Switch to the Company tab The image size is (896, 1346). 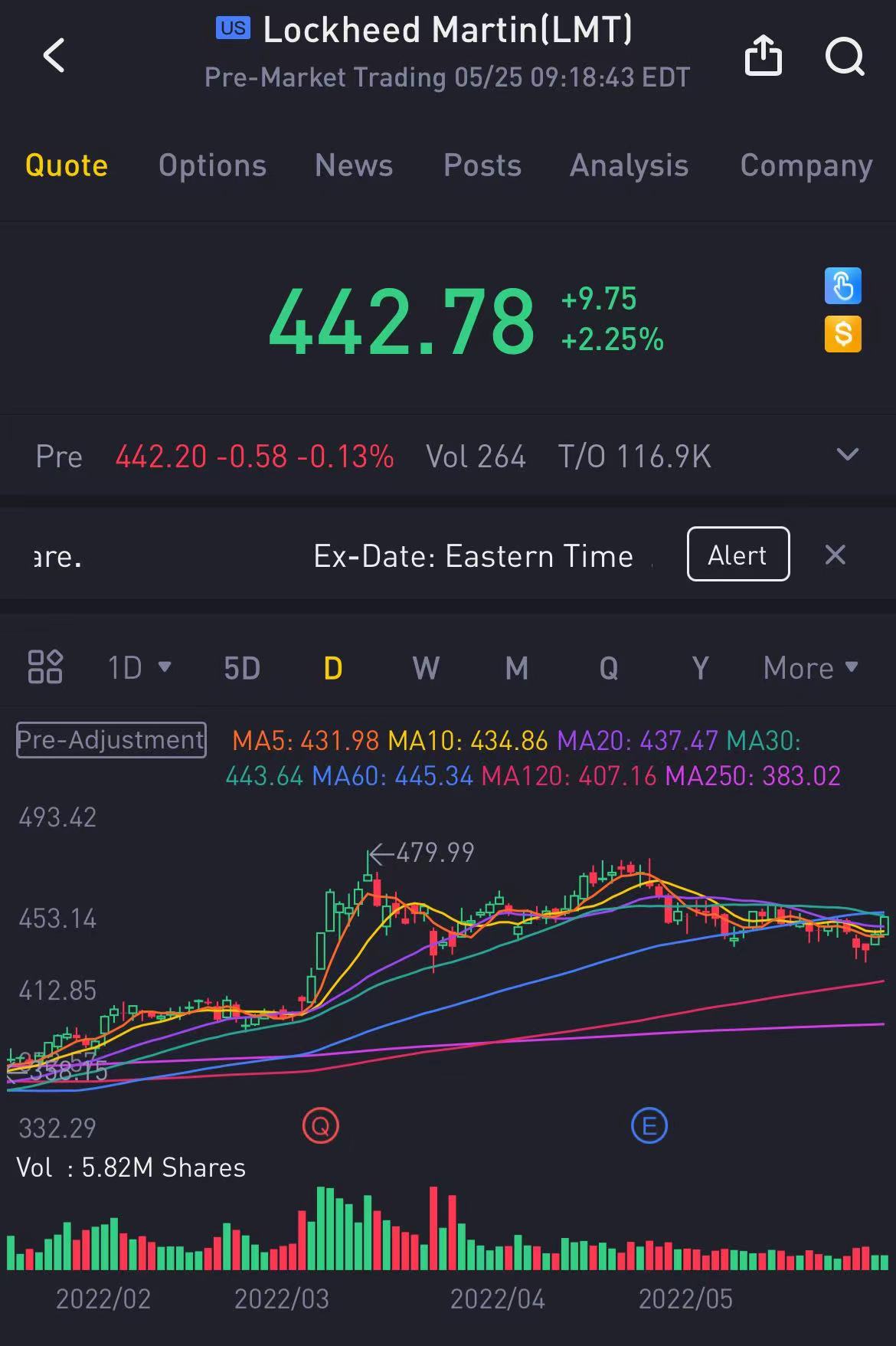coord(806,165)
